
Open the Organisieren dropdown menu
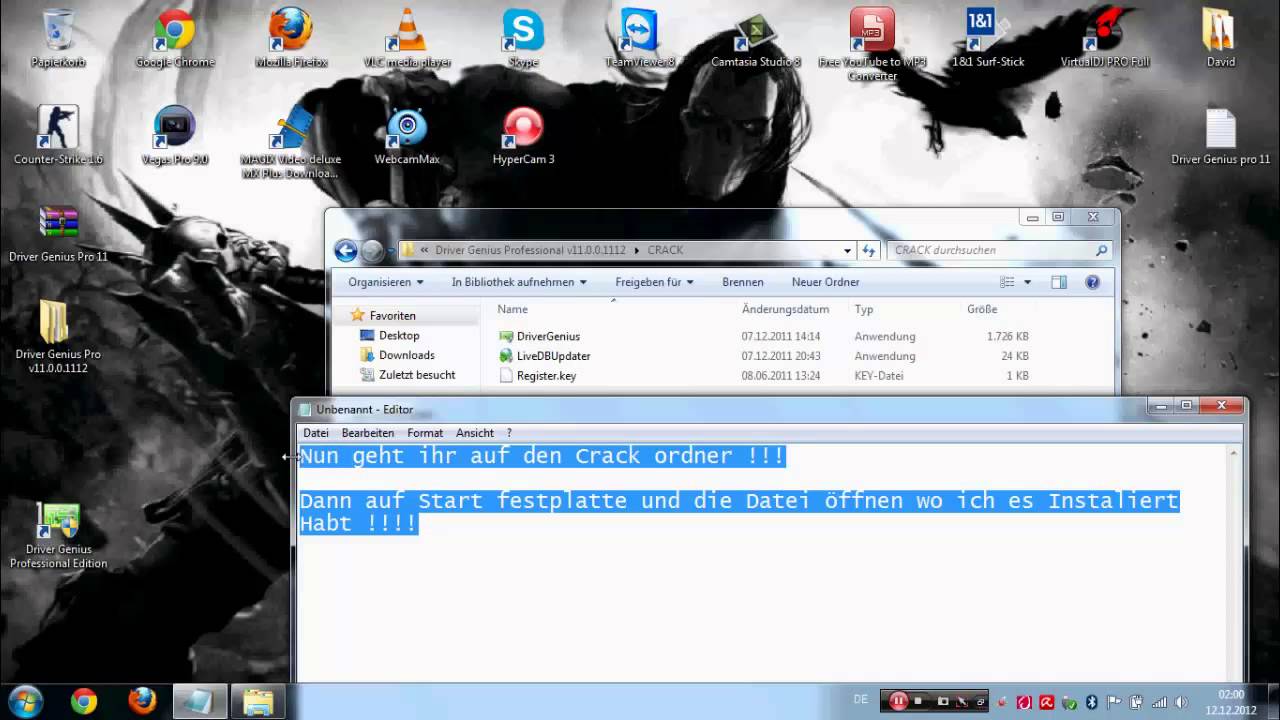(x=386, y=283)
